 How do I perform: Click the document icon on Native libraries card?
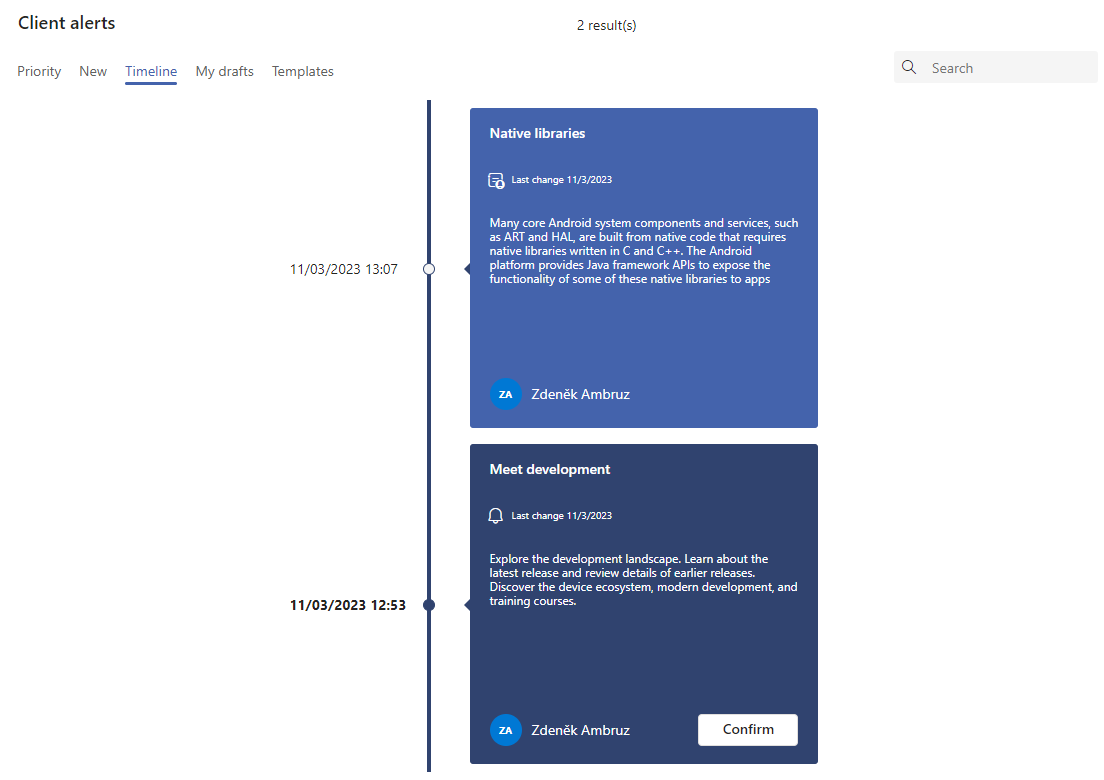(x=496, y=181)
